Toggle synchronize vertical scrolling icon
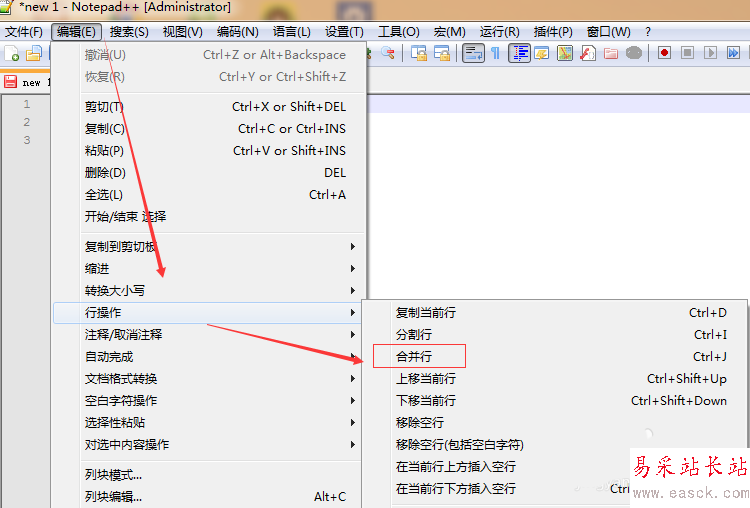This screenshot has width=750, height=508. tap(419, 53)
